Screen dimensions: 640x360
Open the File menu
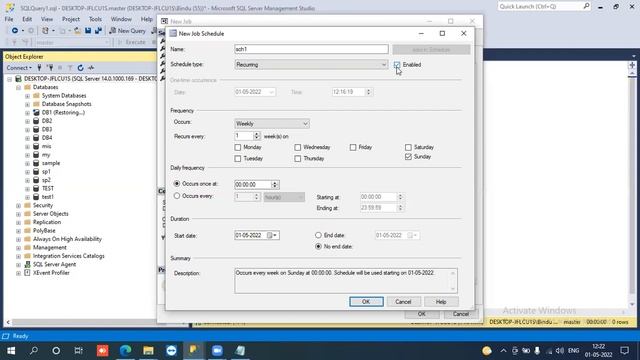[x=9, y=19]
